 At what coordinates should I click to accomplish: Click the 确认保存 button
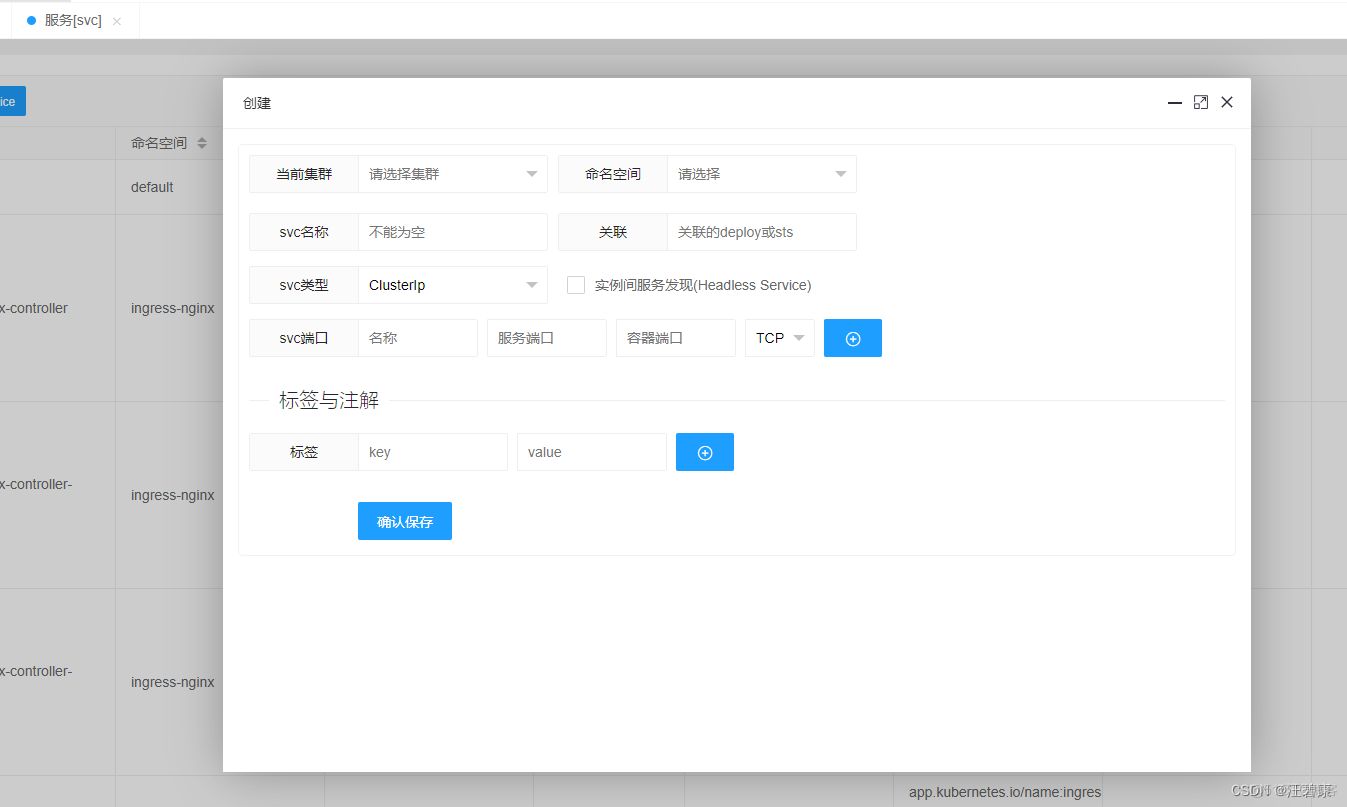[405, 521]
